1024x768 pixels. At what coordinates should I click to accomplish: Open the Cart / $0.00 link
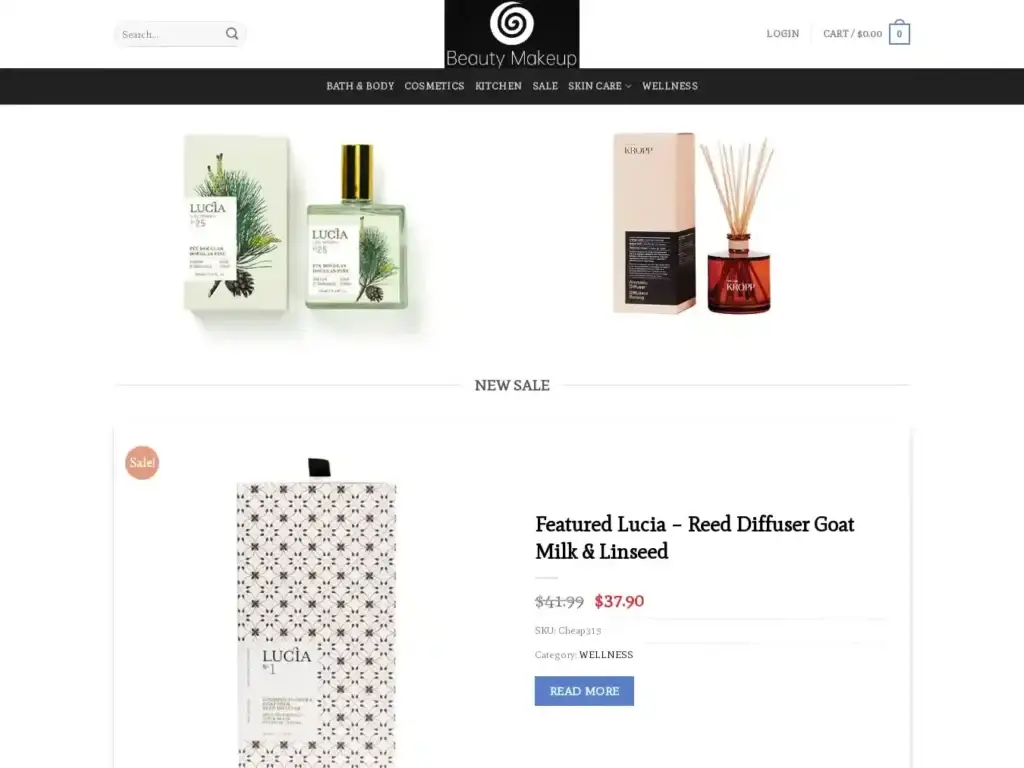click(852, 34)
